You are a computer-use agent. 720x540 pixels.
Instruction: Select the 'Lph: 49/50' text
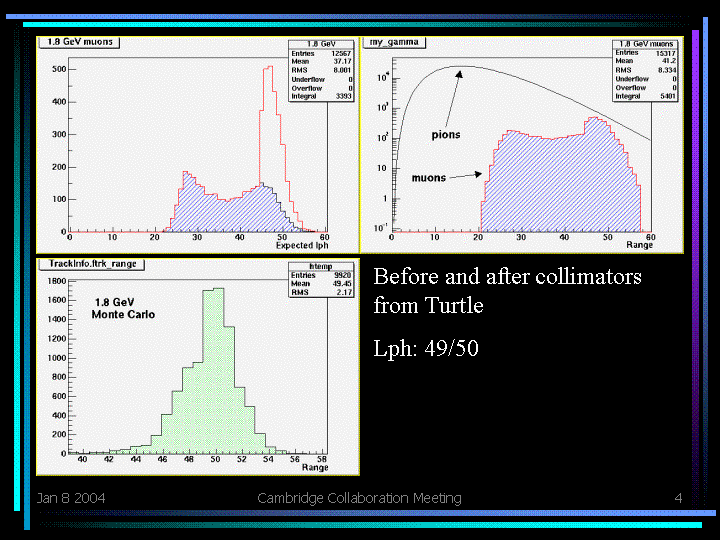[426, 348]
